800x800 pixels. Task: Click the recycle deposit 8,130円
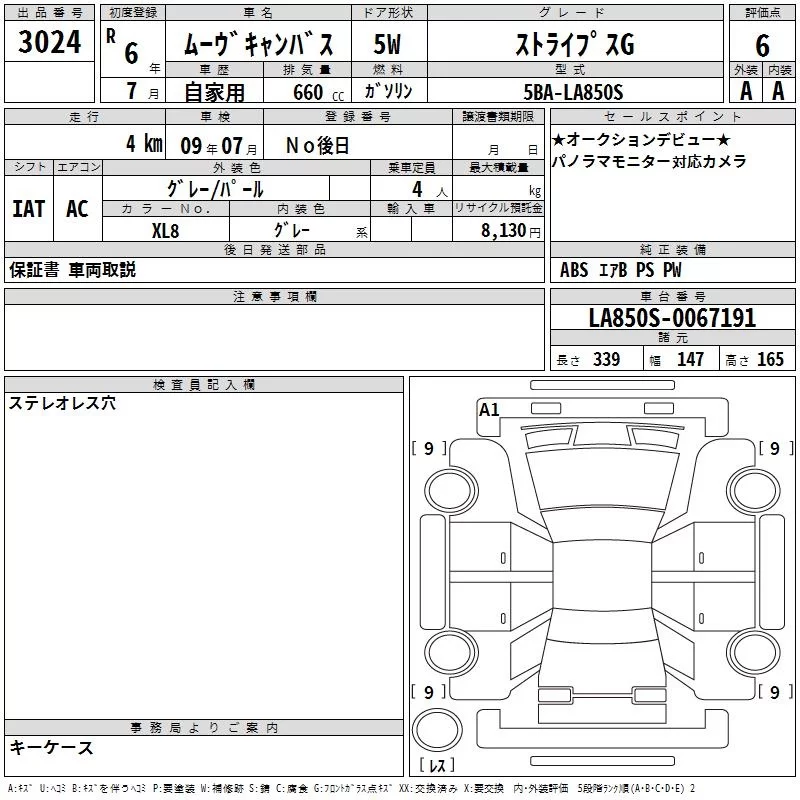pos(511,231)
